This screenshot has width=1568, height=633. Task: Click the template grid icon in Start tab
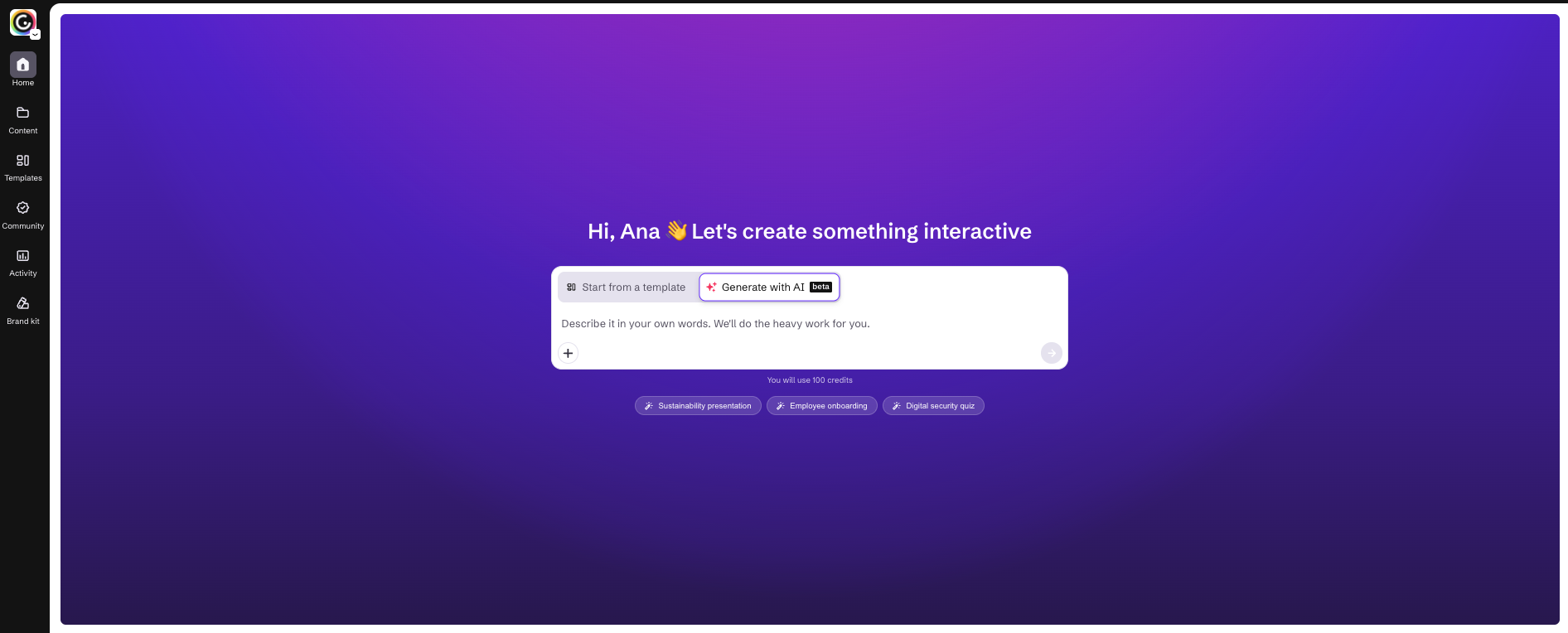point(571,288)
